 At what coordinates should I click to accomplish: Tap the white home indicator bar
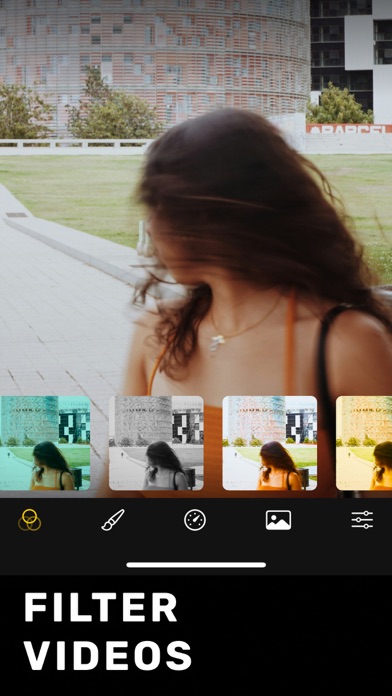pos(196,565)
